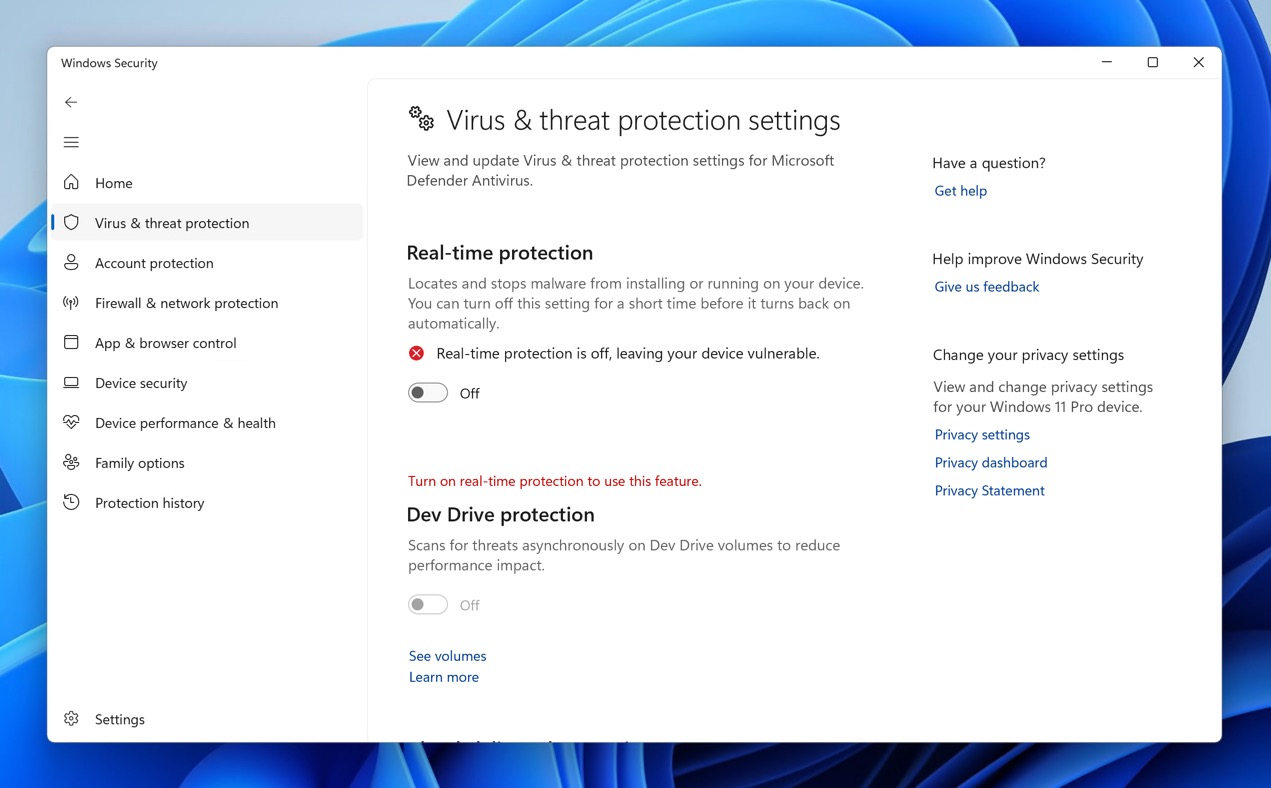This screenshot has height=788, width=1271.
Task: Open Settings at sidebar bottom
Action: tap(206, 719)
